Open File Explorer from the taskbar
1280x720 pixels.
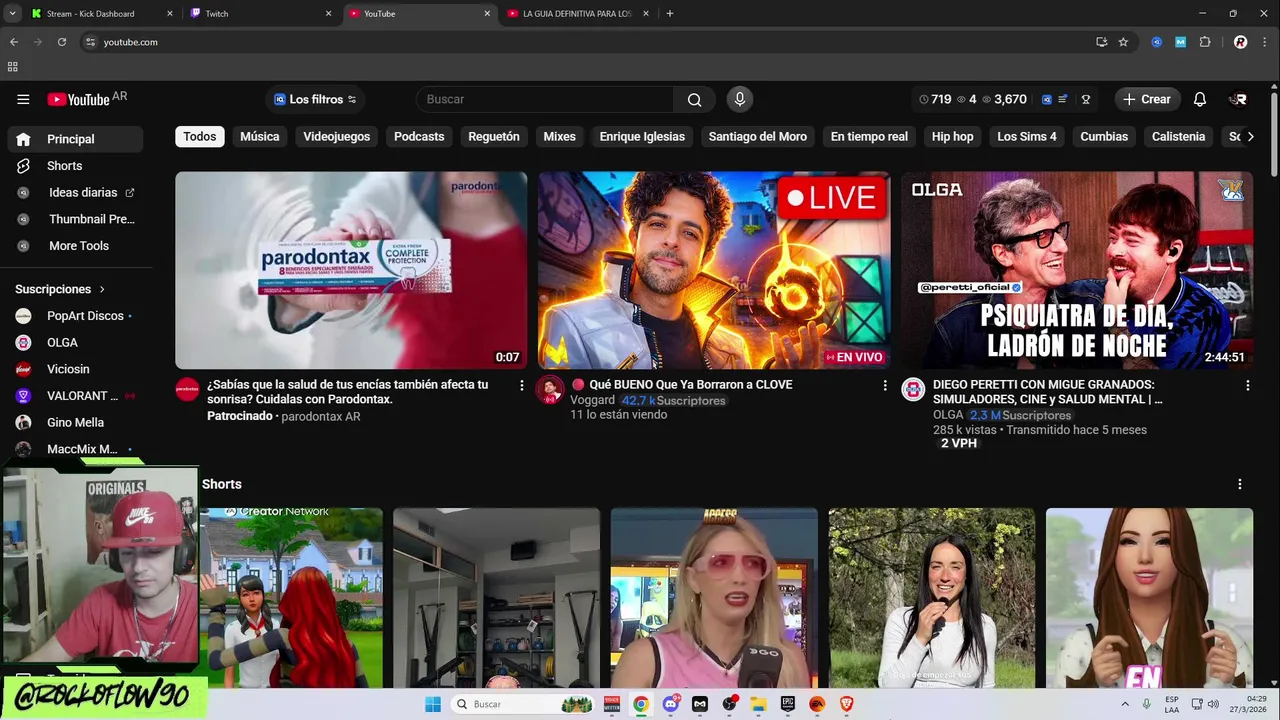coord(758,704)
